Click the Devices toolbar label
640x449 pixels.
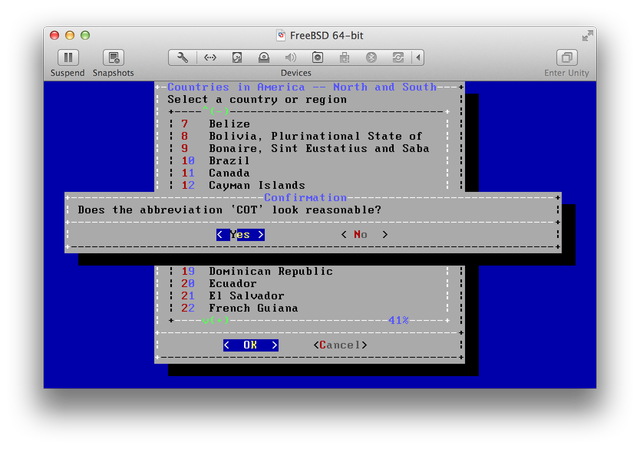click(x=296, y=73)
